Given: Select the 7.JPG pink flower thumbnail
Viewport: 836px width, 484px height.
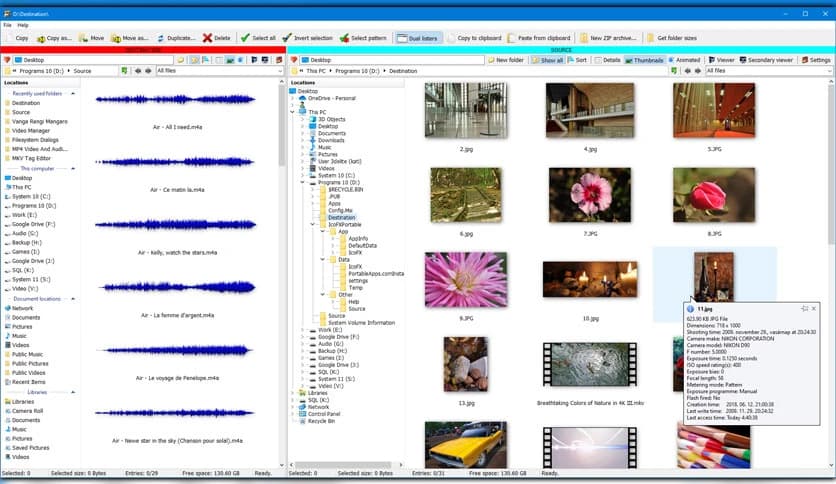Looking at the screenshot, I should (x=590, y=194).
